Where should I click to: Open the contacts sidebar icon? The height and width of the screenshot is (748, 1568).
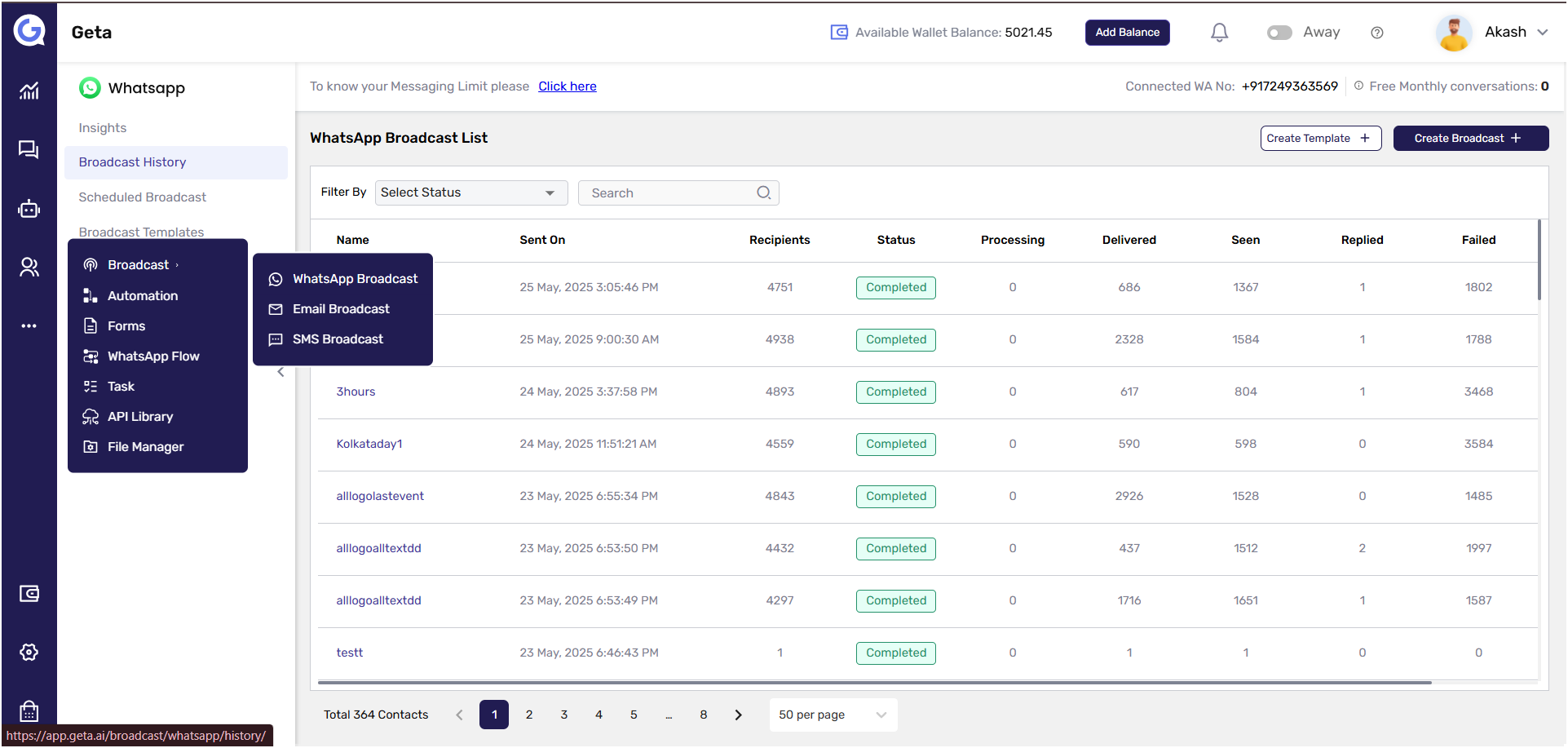29,268
